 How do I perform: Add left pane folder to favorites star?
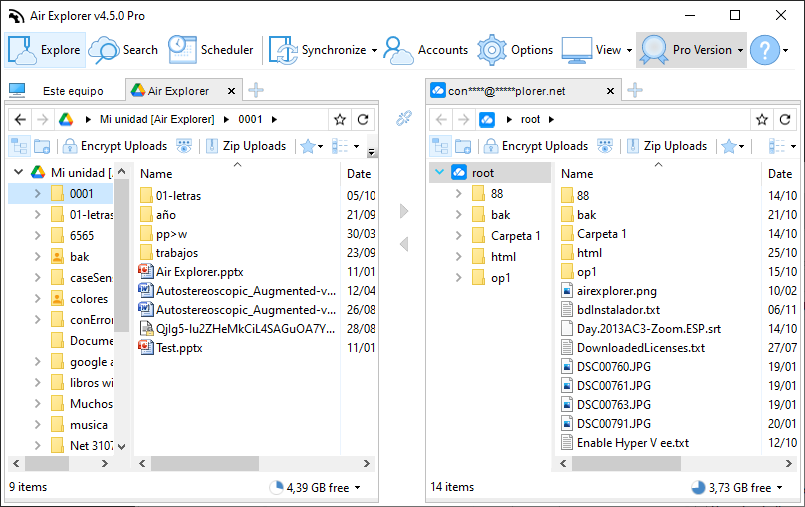point(340,120)
